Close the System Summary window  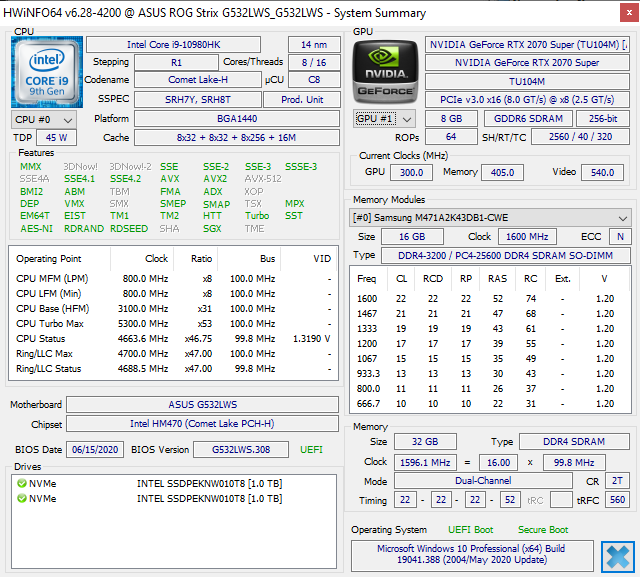[630, 13]
